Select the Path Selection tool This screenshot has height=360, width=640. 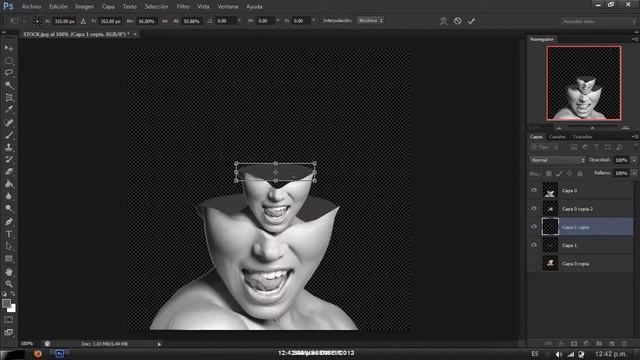click(x=9, y=246)
